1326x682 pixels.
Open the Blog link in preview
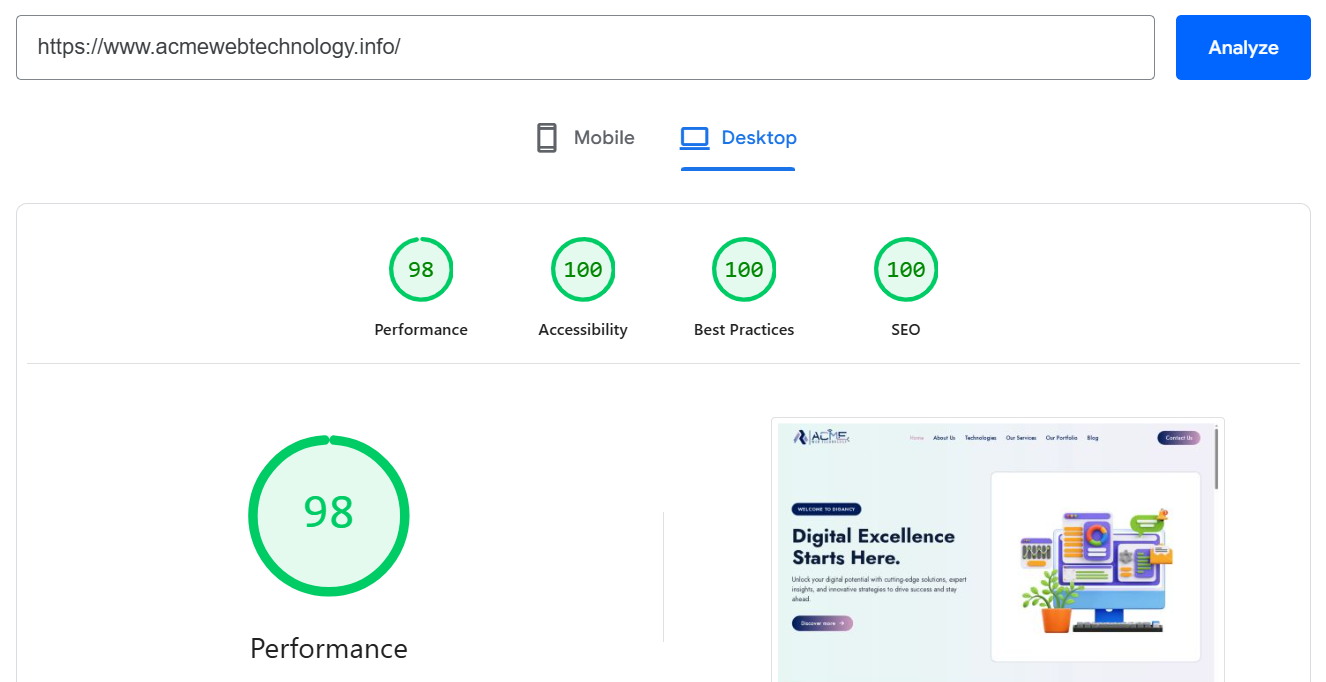click(x=1093, y=438)
